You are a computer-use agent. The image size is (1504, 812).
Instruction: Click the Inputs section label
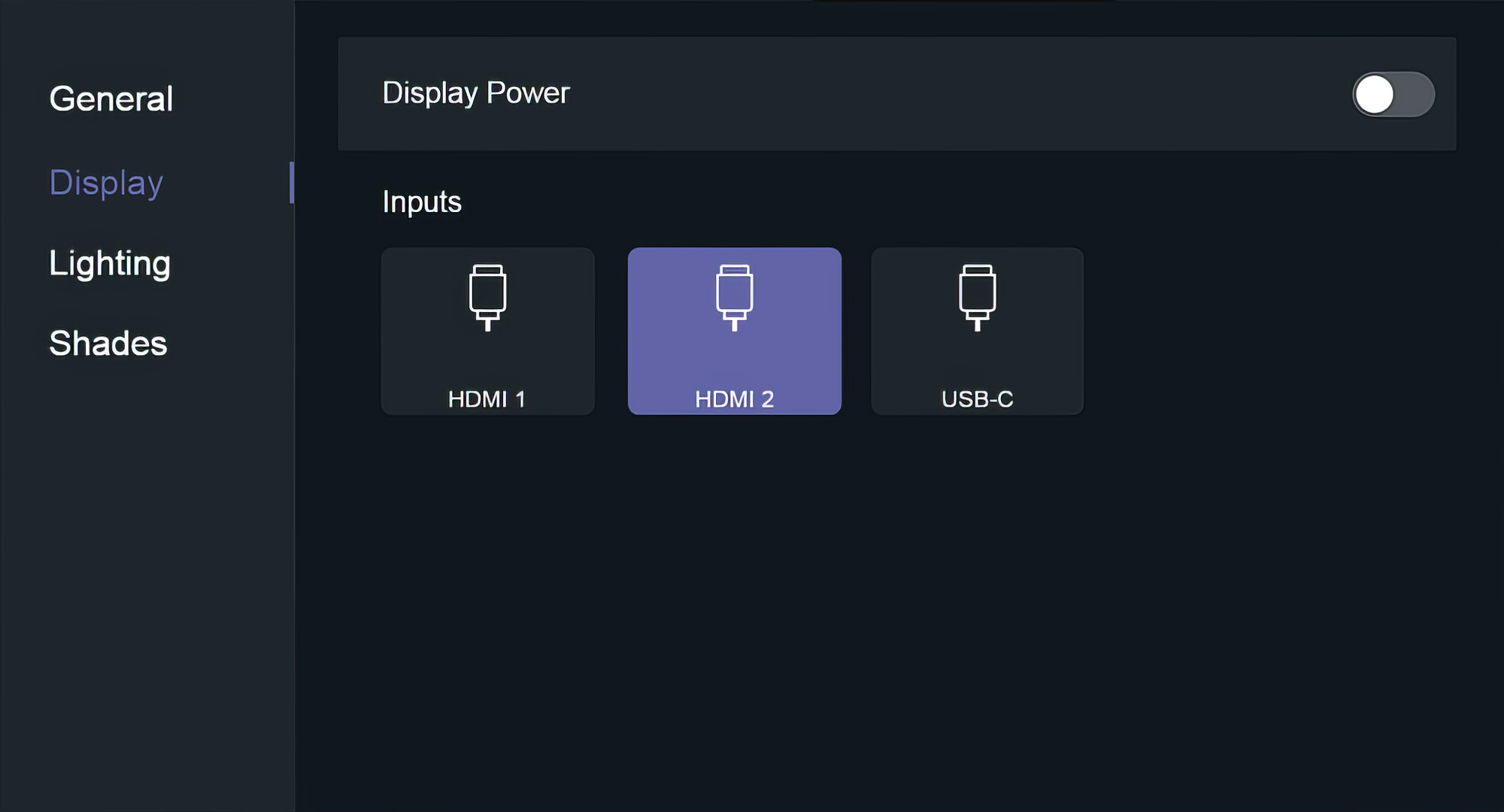[421, 201]
